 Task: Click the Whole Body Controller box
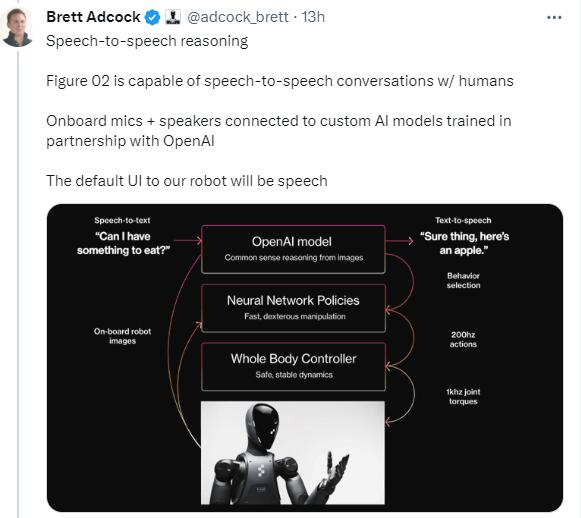[x=293, y=366]
